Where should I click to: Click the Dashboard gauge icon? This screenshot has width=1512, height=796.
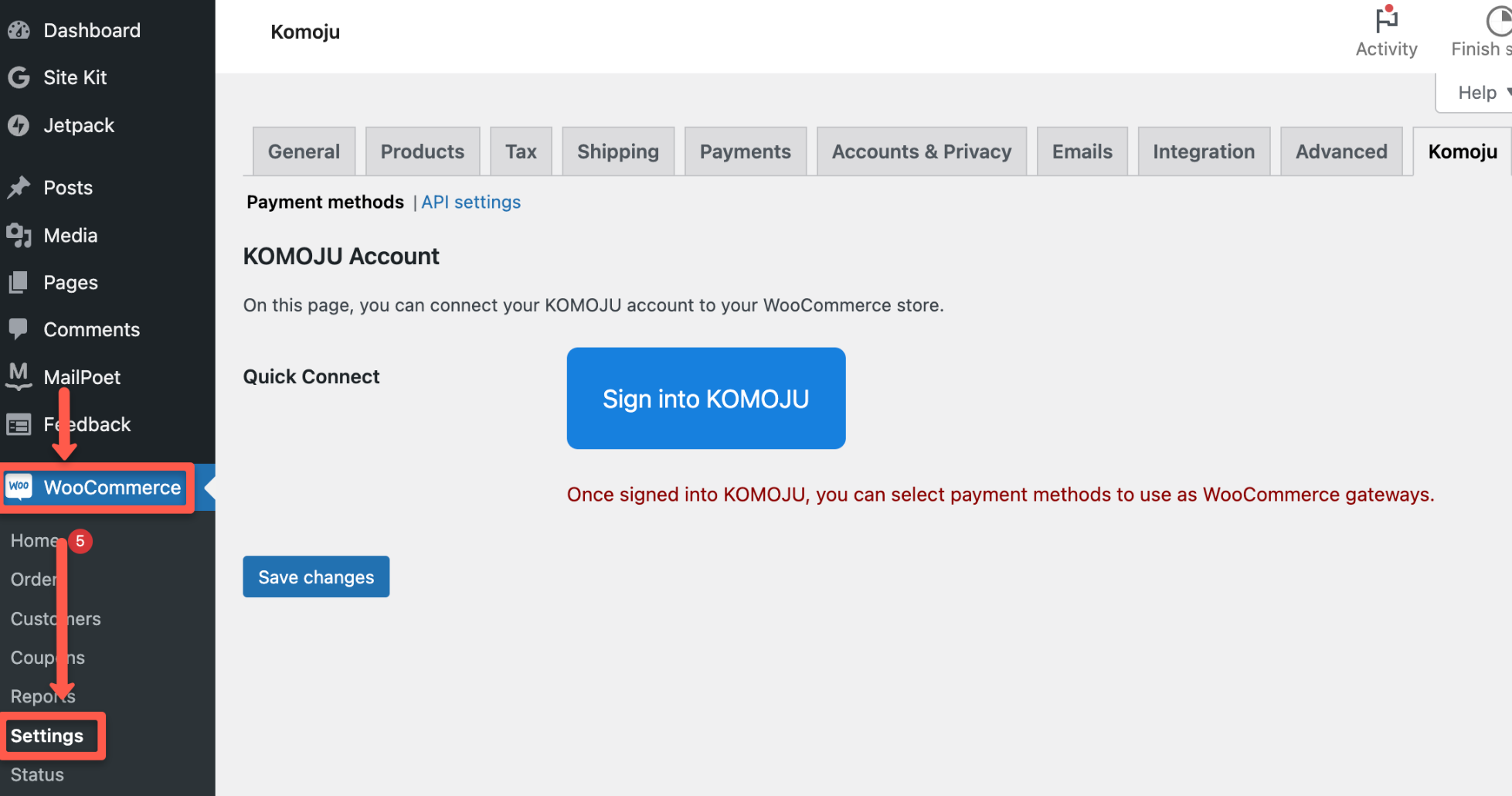[19, 30]
